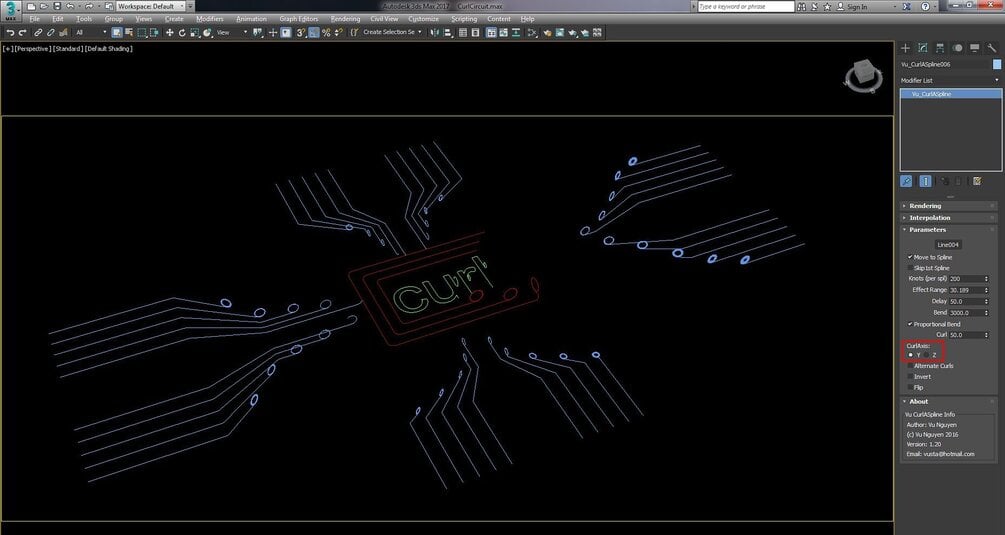Toggle Window/Crossing selection mode
Image resolution: width=1005 pixels, height=535 pixels.
click(154, 33)
